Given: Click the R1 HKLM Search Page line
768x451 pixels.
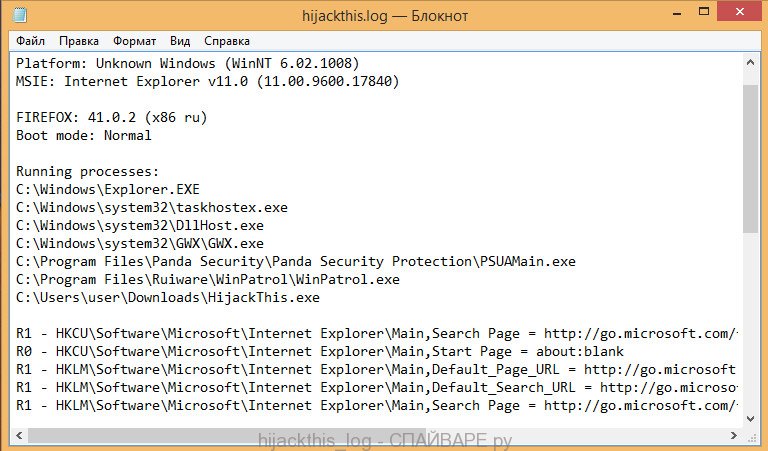Looking at the screenshot, I should [x=376, y=406].
